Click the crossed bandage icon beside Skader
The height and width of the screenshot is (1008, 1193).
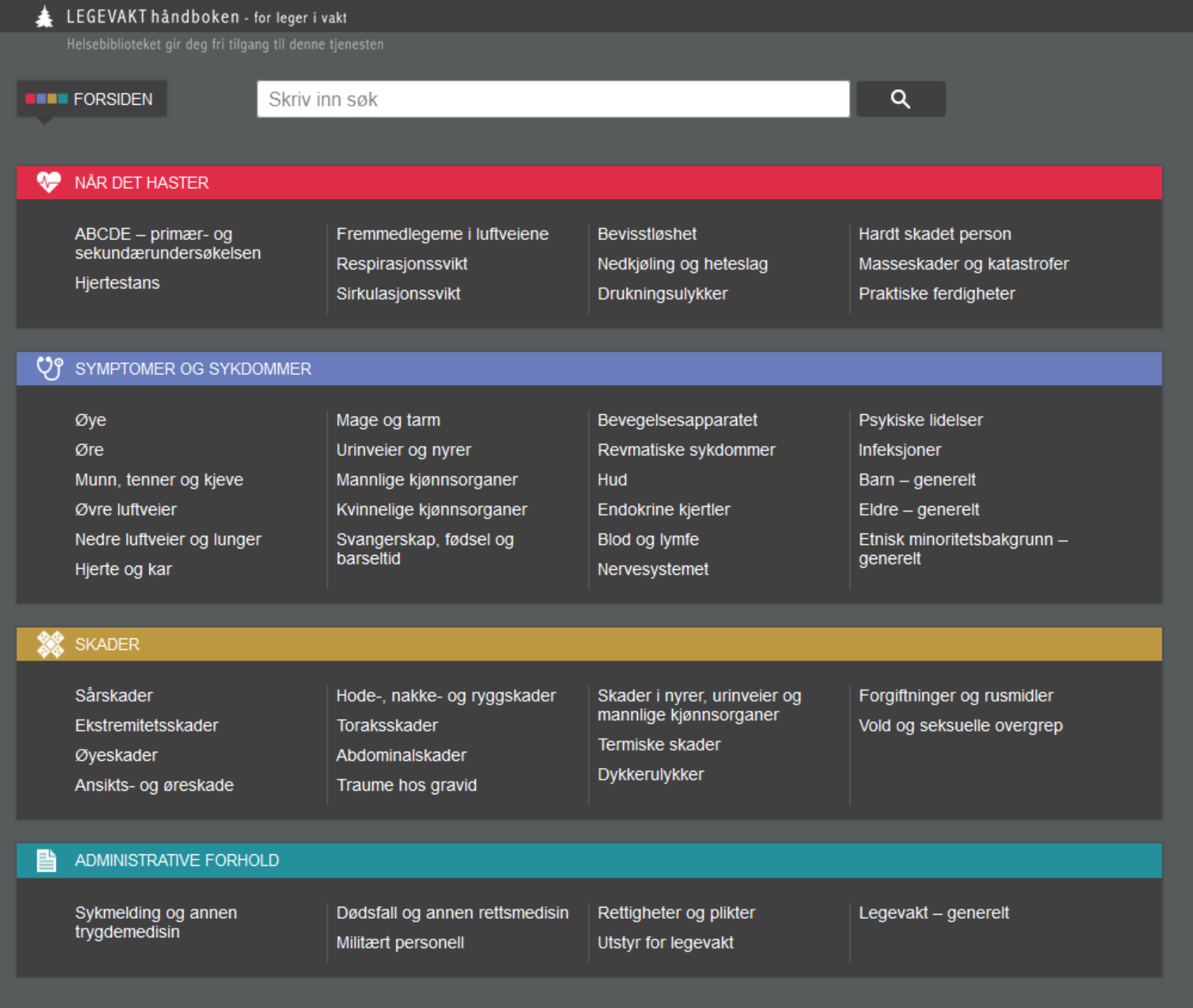coord(50,644)
